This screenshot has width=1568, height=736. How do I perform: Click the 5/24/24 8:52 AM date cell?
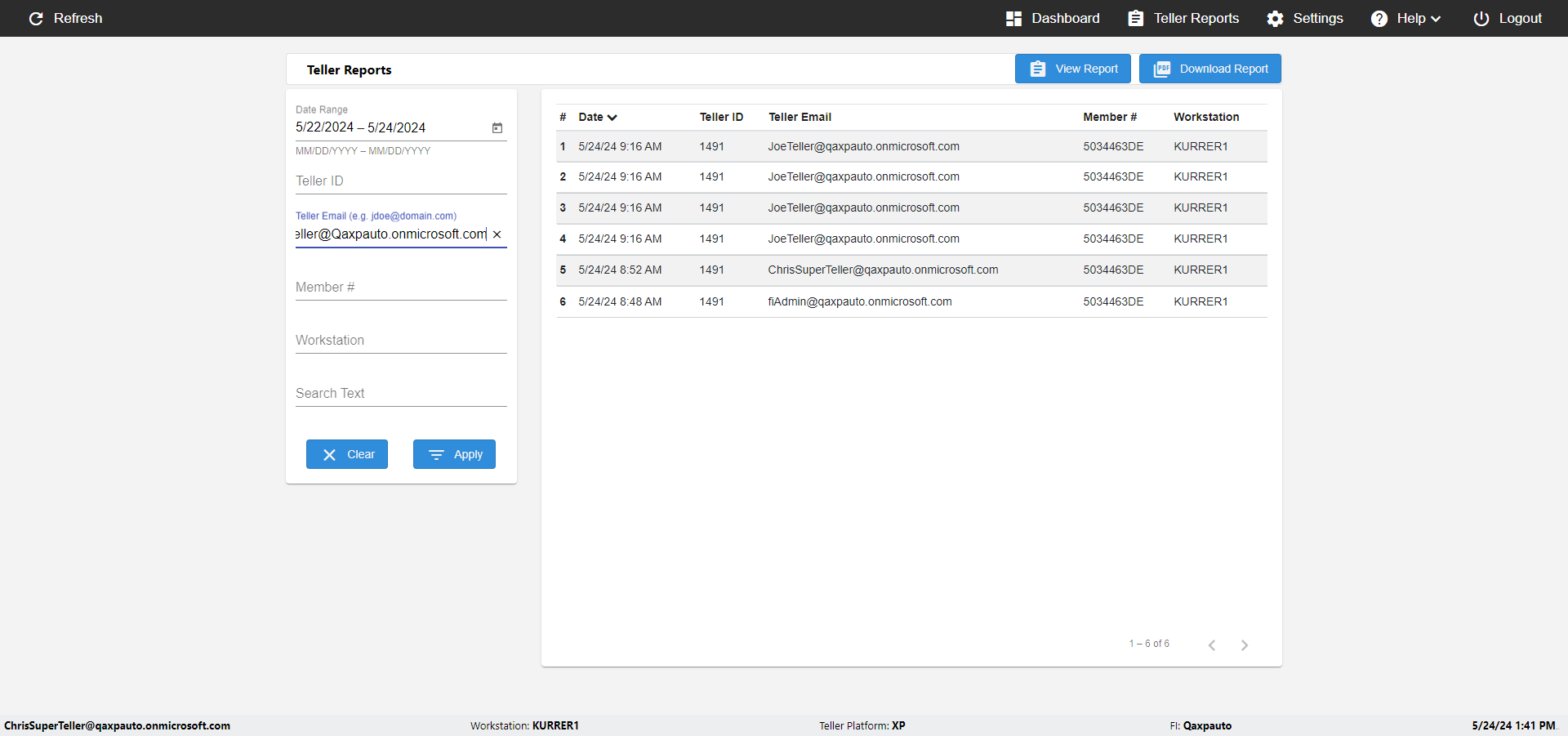click(x=620, y=270)
